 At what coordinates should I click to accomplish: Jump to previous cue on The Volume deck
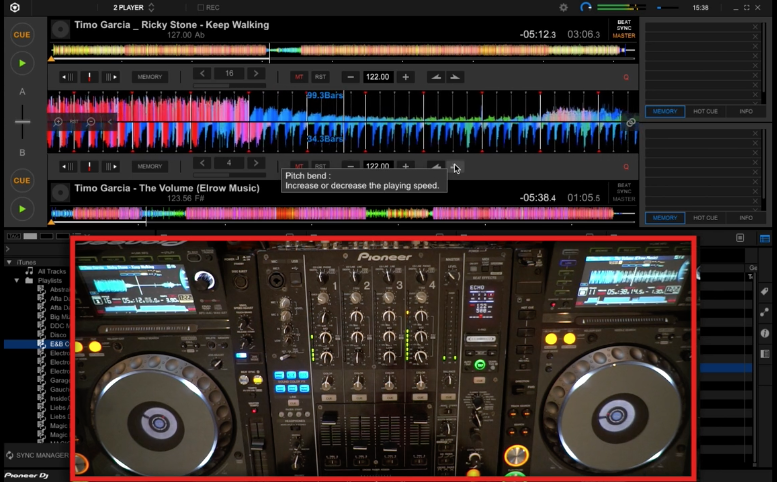tap(68, 166)
